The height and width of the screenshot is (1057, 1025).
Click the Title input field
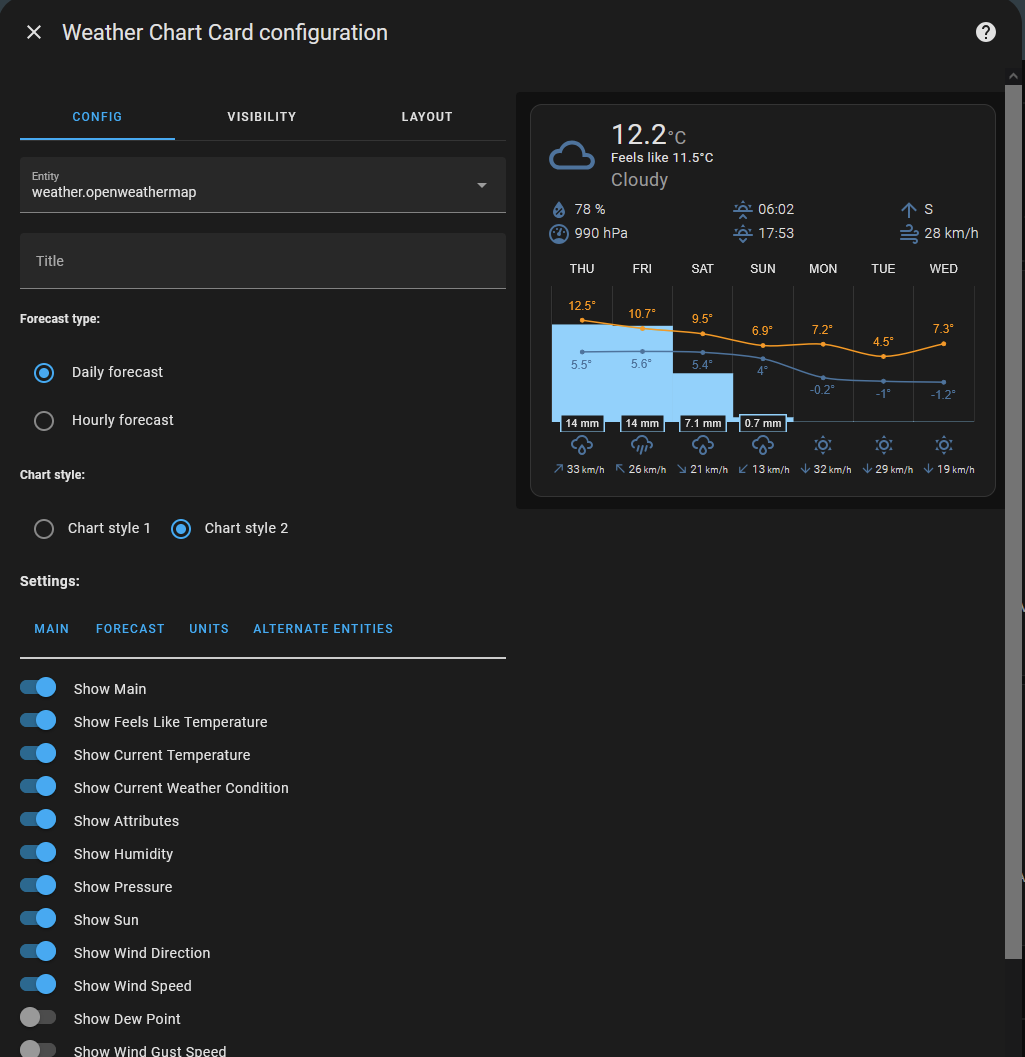coord(262,261)
